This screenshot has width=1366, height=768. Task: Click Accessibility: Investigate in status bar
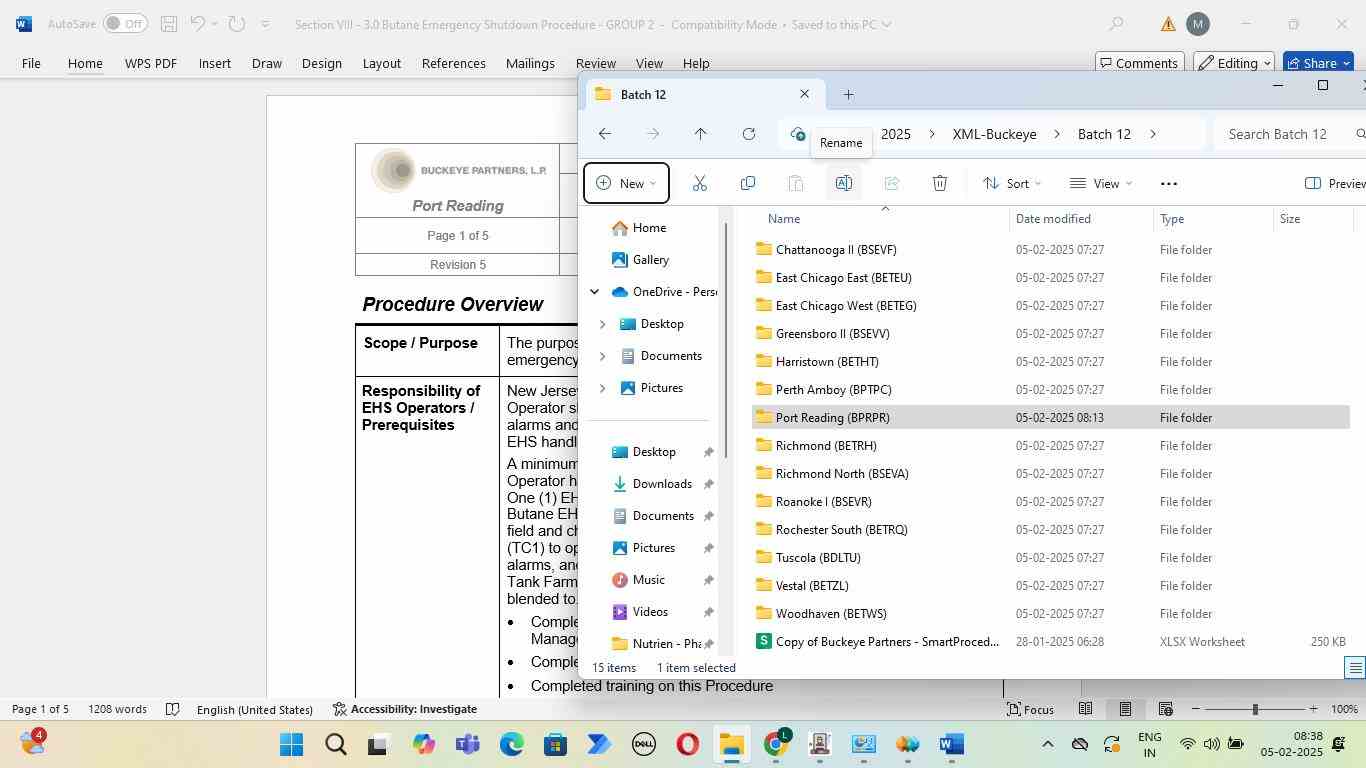pyautogui.click(x=405, y=709)
